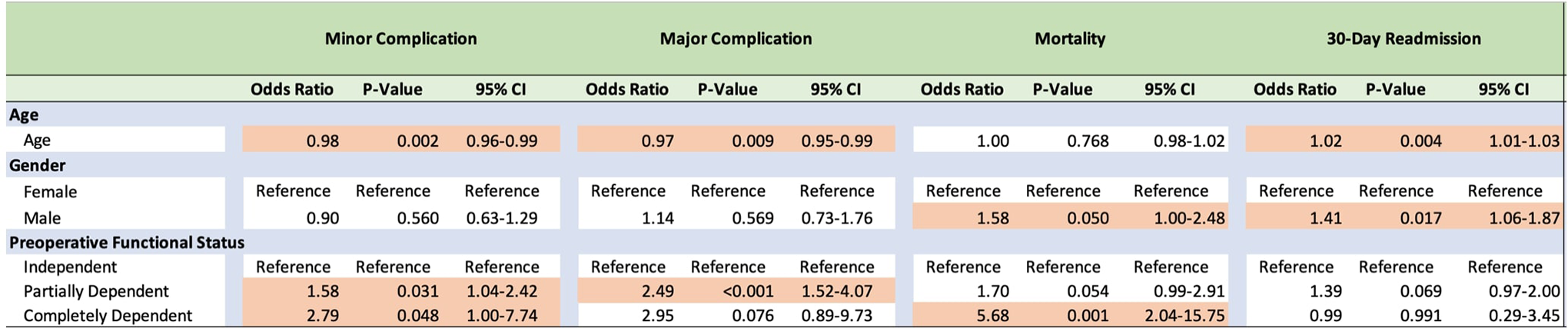Select the highlighted 5.68 mortality odds ratio

(992, 316)
